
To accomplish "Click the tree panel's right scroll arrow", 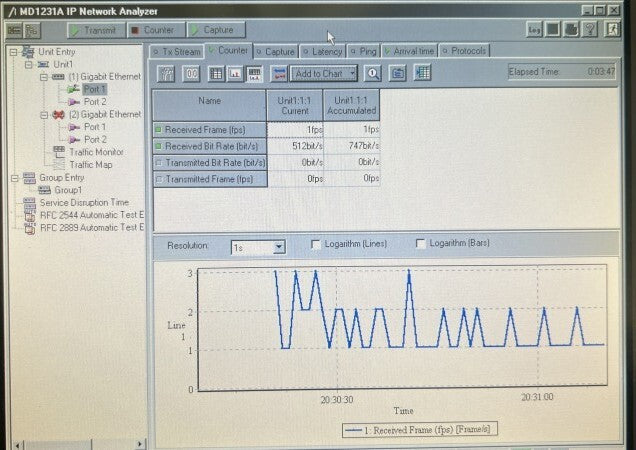I will (140, 444).
